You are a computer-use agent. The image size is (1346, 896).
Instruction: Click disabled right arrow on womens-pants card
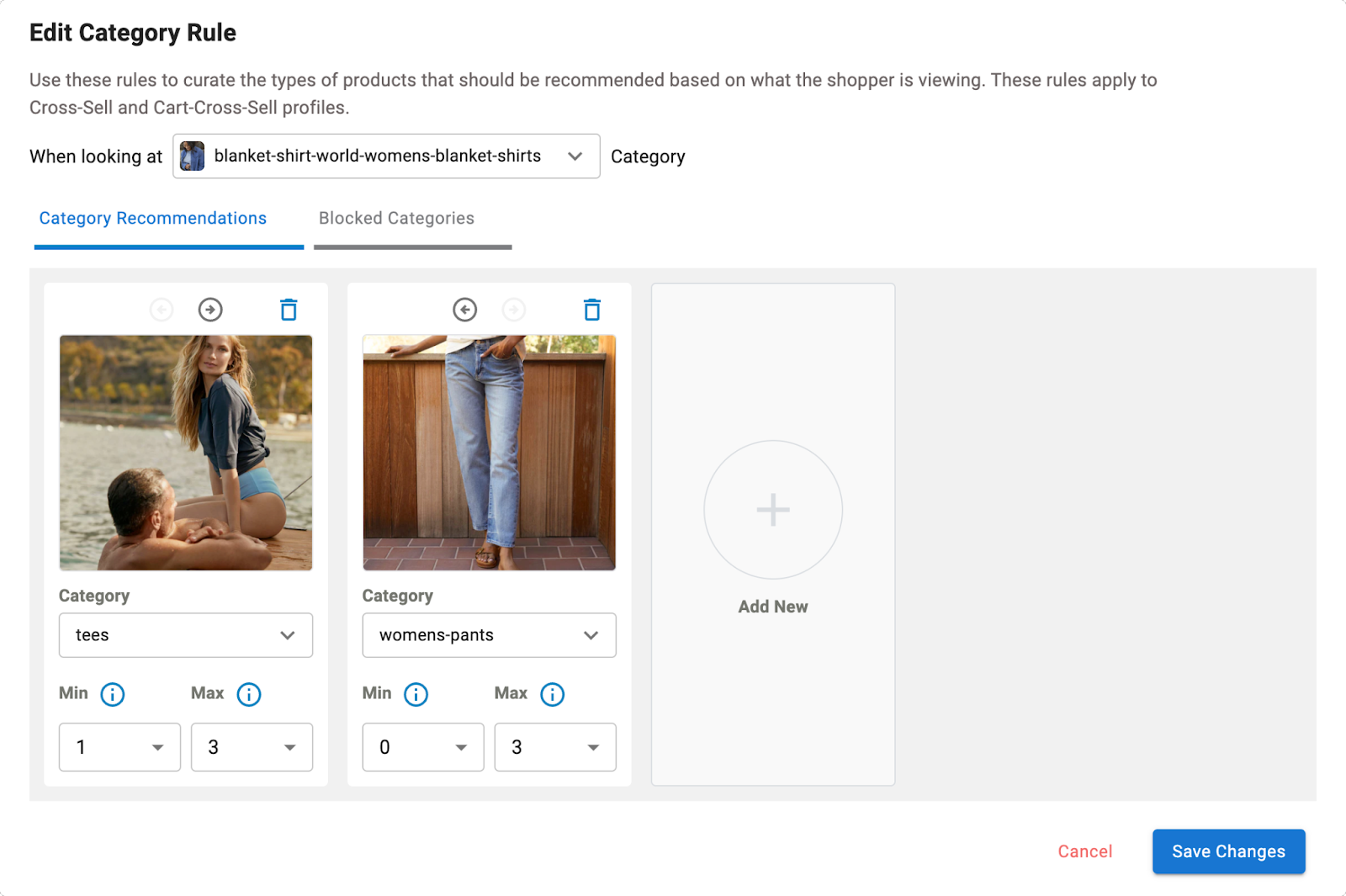(x=514, y=310)
